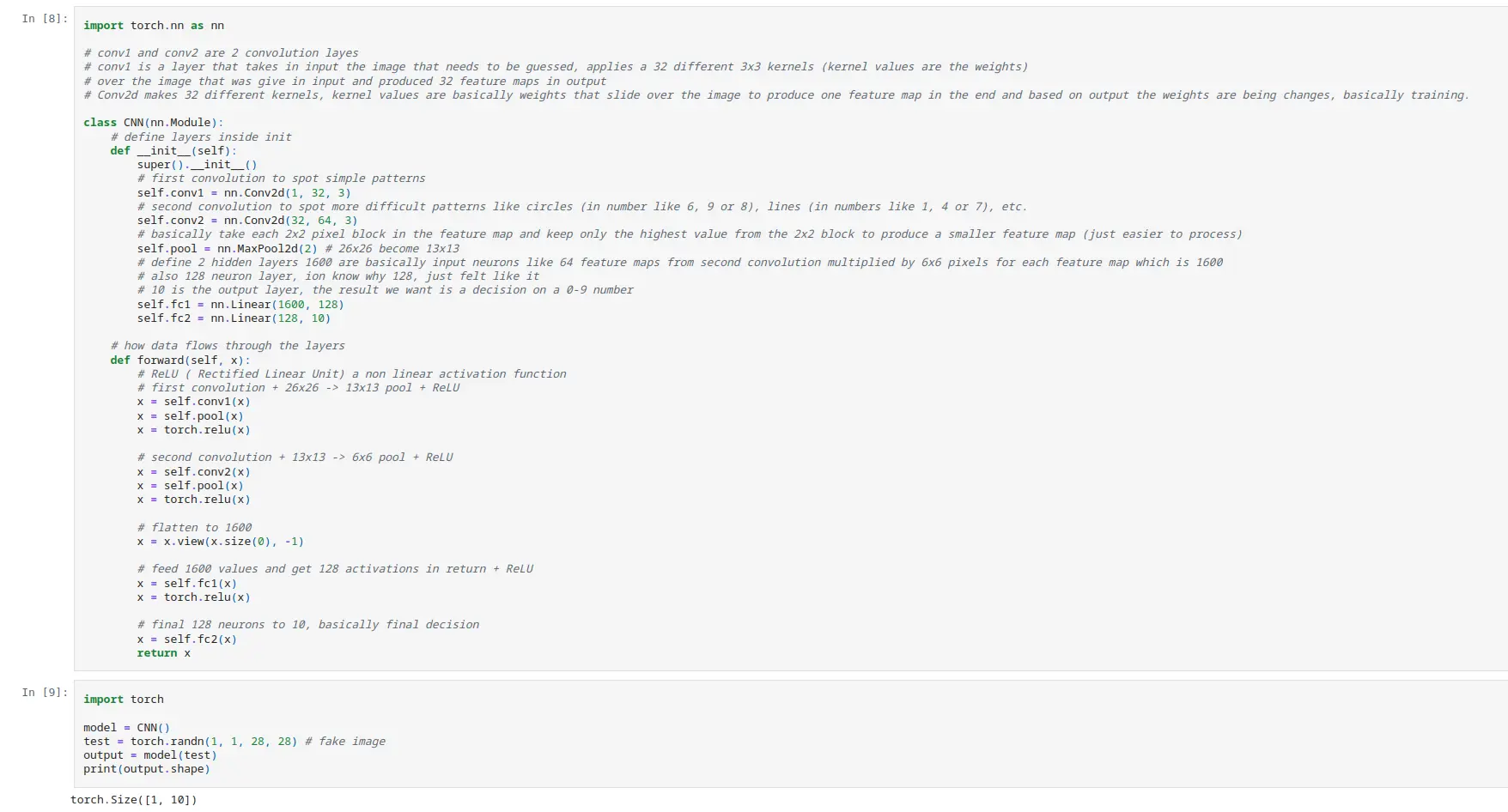Click the In [9] cell prompt
This screenshot has height=812, width=1508.
[45, 693]
